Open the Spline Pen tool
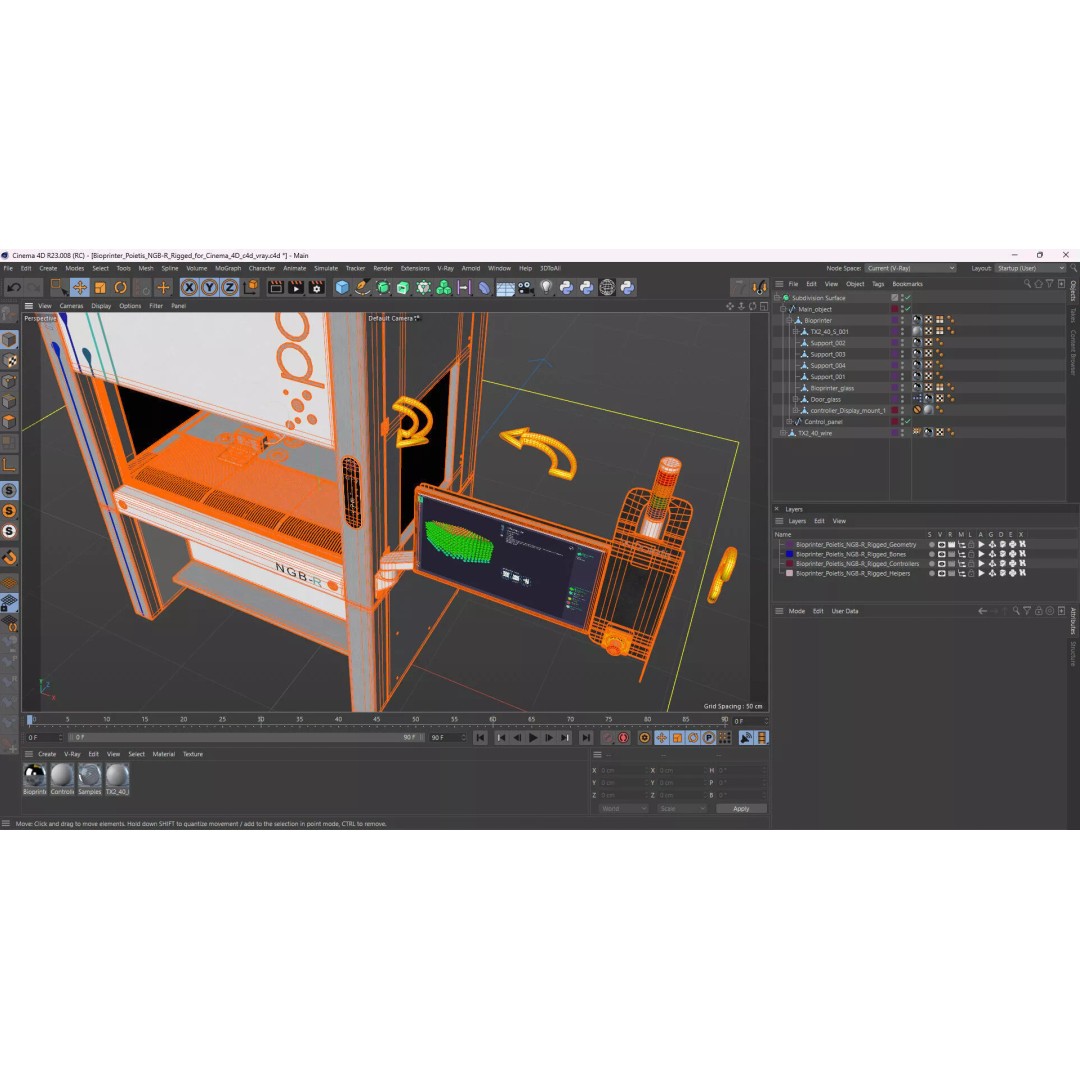The image size is (1080, 1080). tap(362, 288)
